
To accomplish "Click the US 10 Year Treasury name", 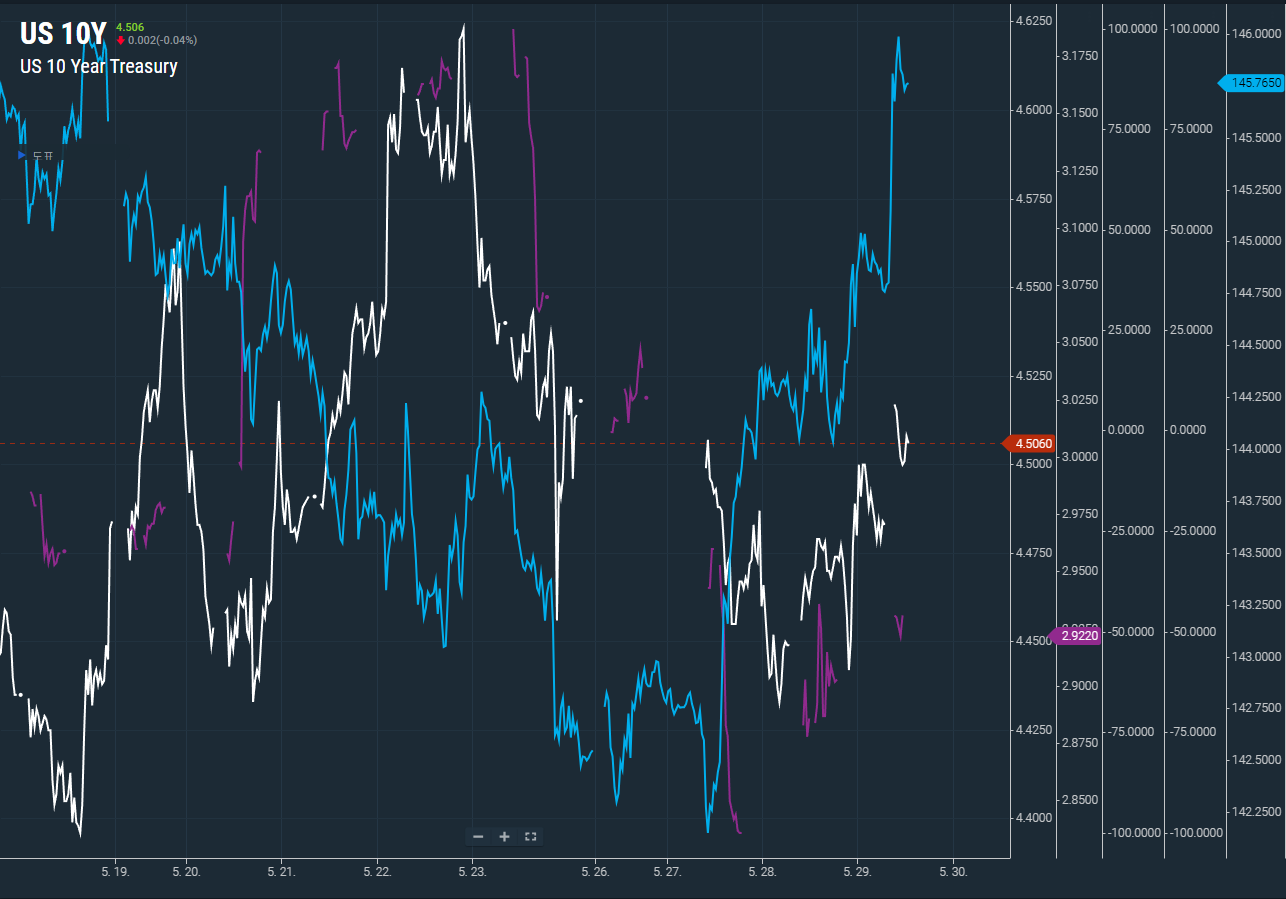I will tap(98, 67).
